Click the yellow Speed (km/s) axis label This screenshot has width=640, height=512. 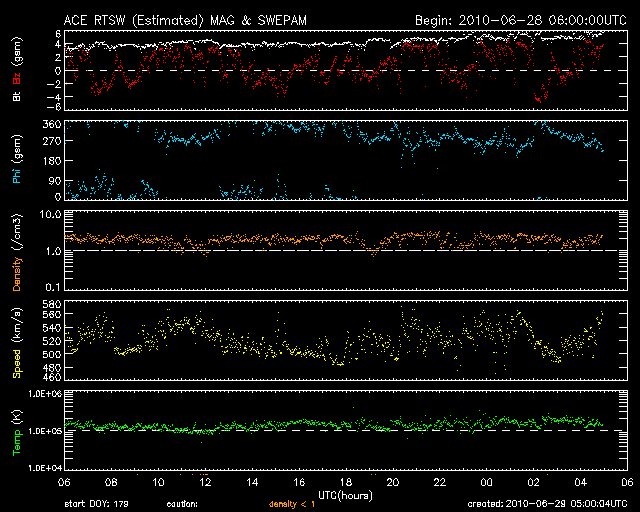tap(17, 341)
